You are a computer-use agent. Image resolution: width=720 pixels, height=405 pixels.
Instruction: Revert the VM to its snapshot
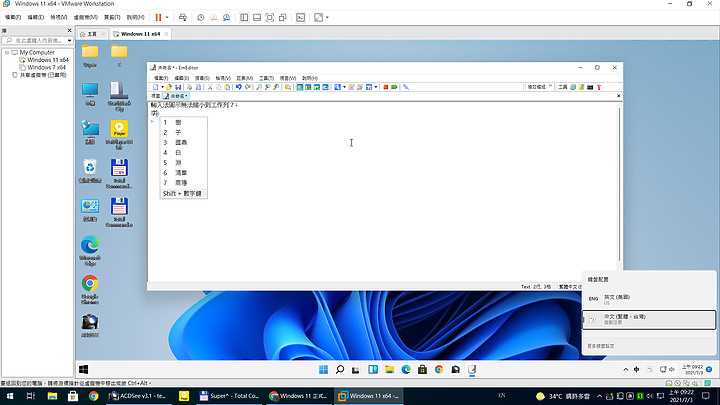tap(214, 17)
